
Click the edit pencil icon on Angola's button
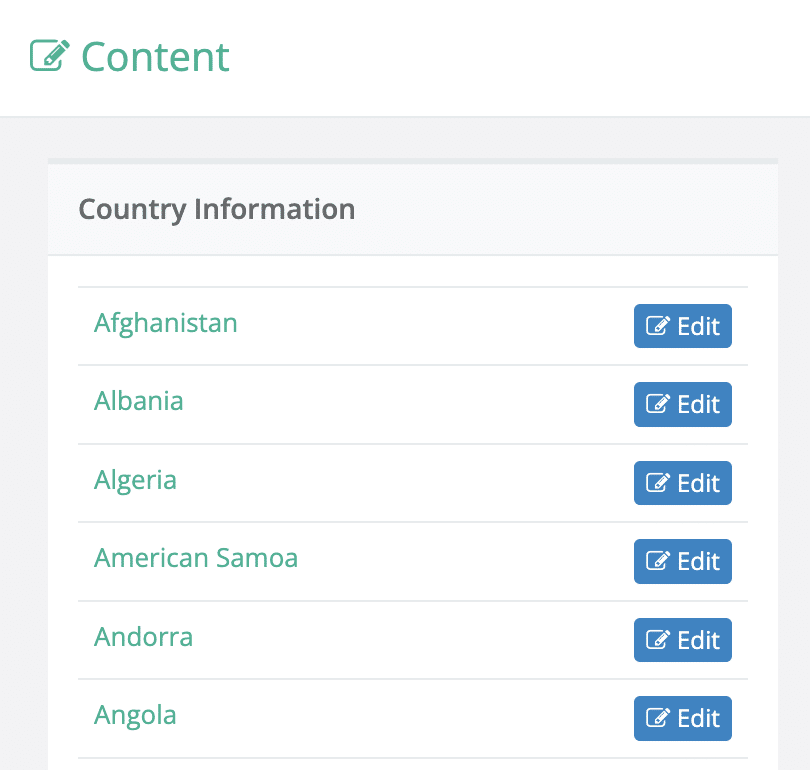click(x=657, y=718)
